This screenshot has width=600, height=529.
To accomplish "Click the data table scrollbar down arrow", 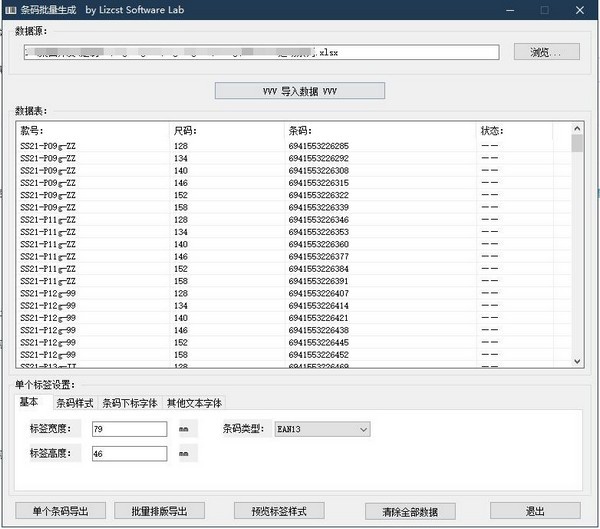I will (x=576, y=361).
